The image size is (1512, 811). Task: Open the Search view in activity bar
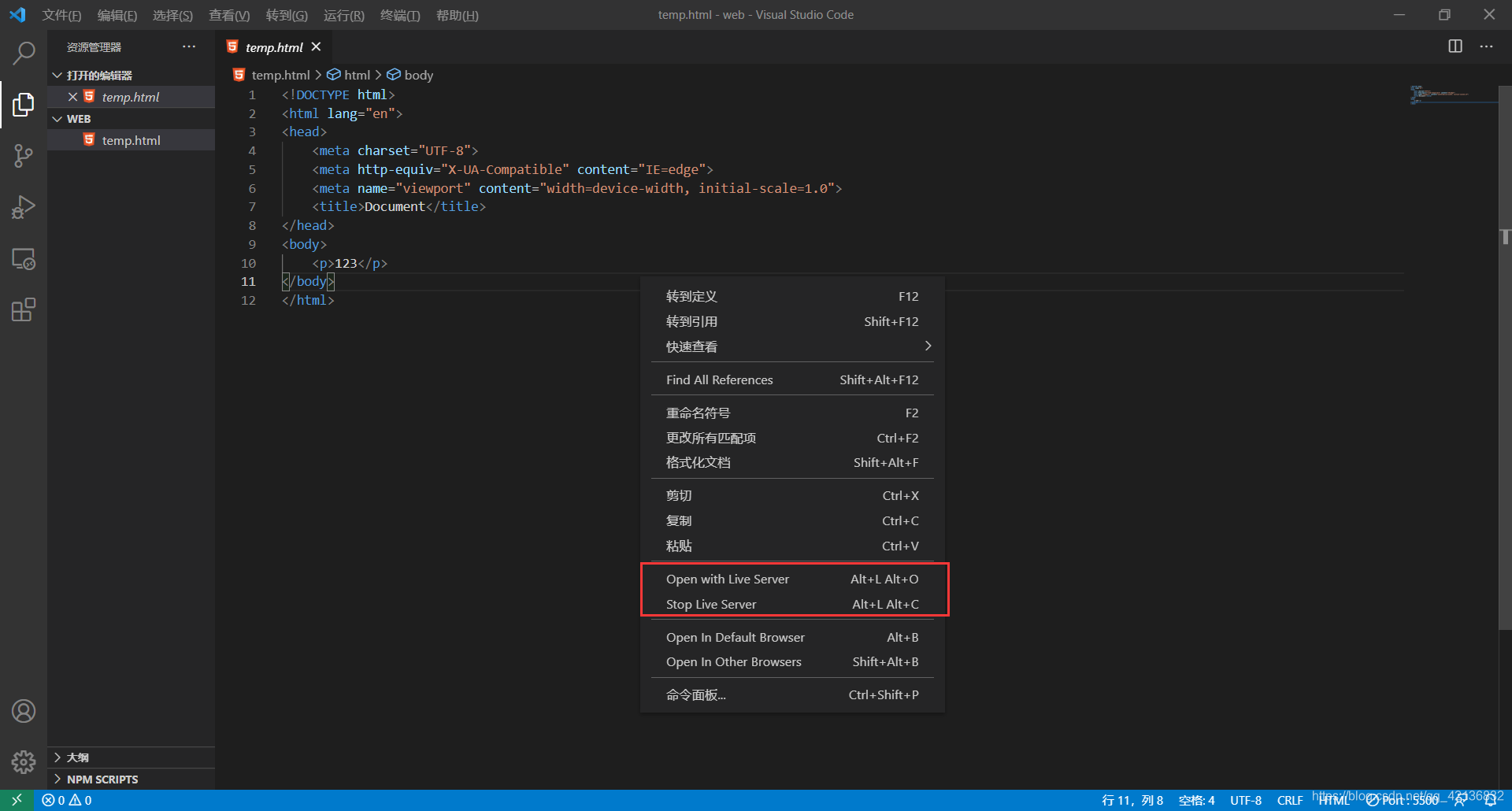pos(24,54)
